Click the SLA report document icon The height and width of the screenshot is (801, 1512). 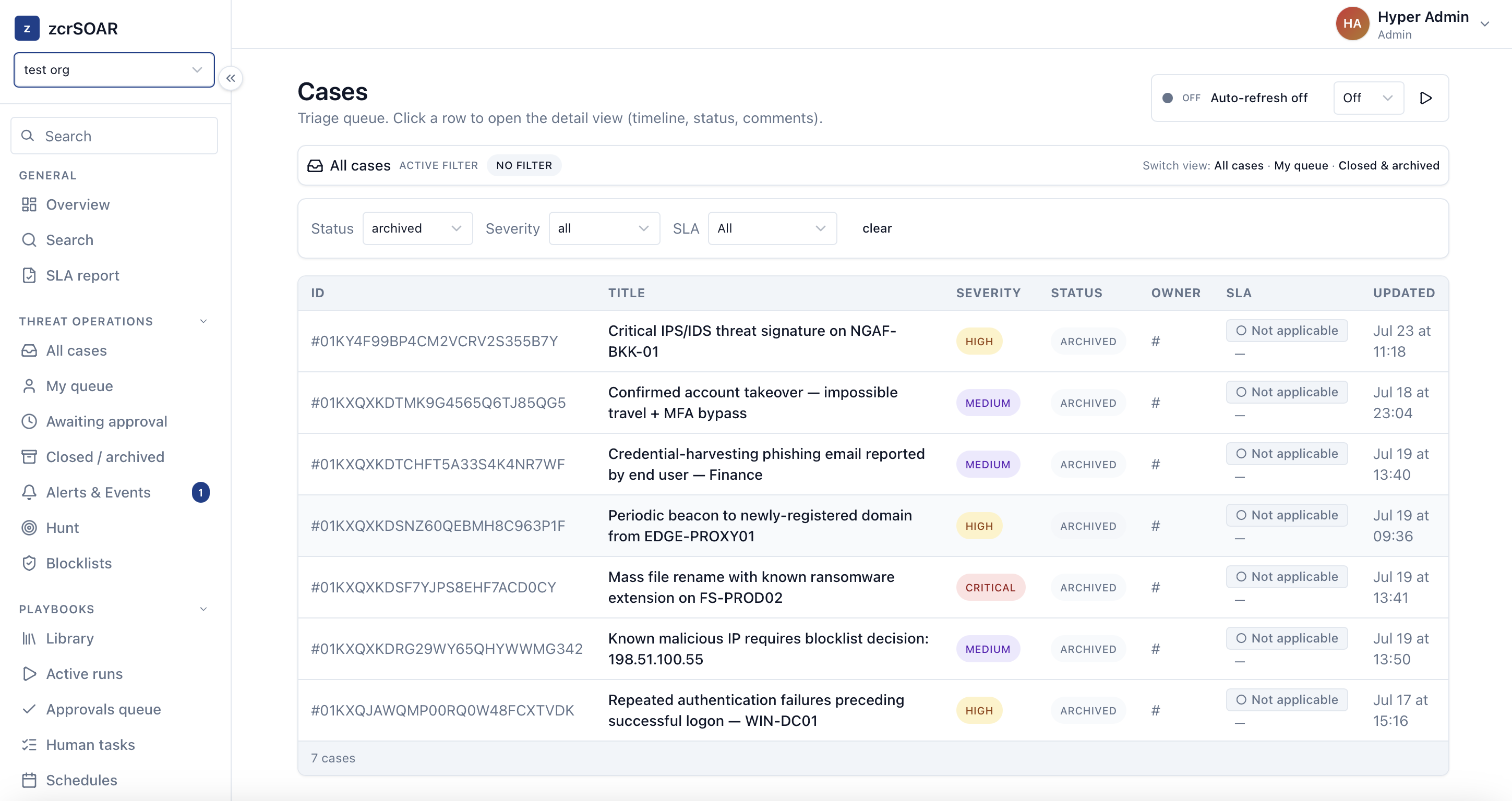pos(29,275)
